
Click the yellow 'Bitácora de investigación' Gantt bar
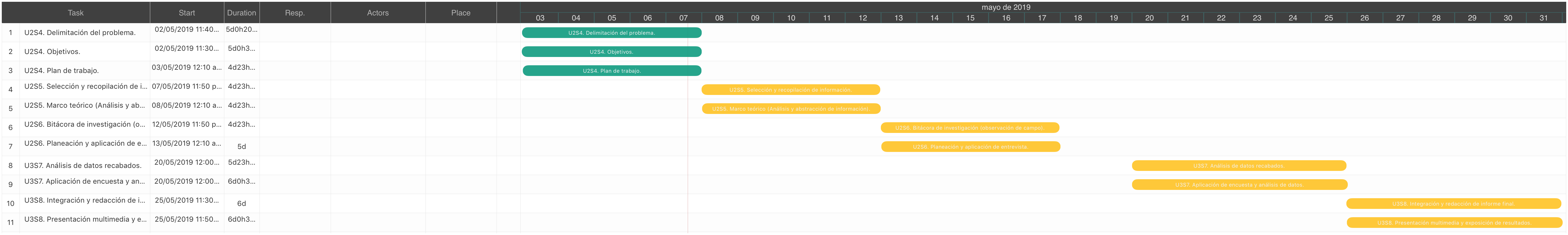coord(970,128)
